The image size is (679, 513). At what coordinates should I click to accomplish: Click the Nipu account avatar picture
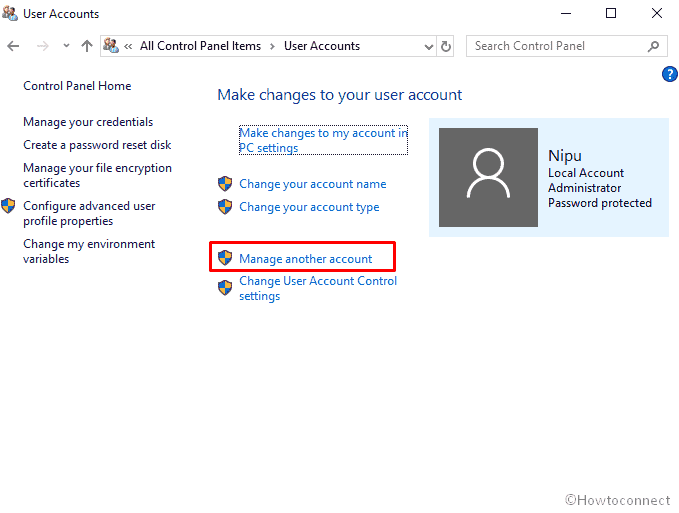(488, 177)
